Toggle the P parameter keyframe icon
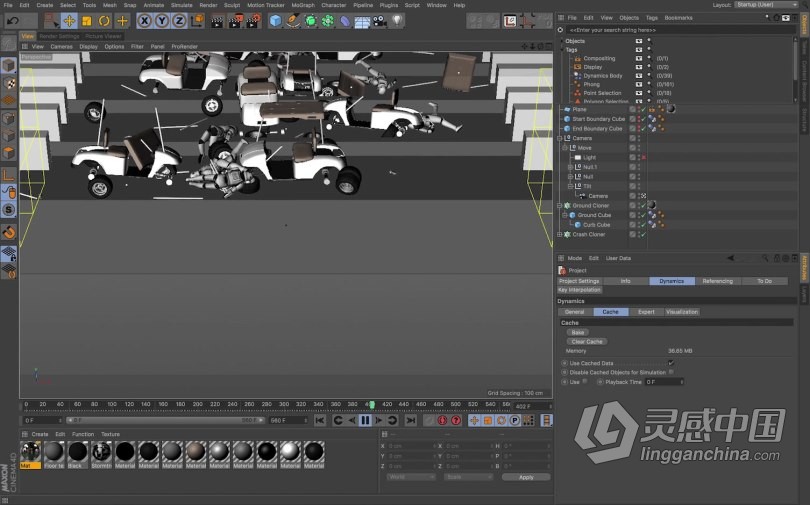The height and width of the screenshot is (505, 810). [x=515, y=420]
